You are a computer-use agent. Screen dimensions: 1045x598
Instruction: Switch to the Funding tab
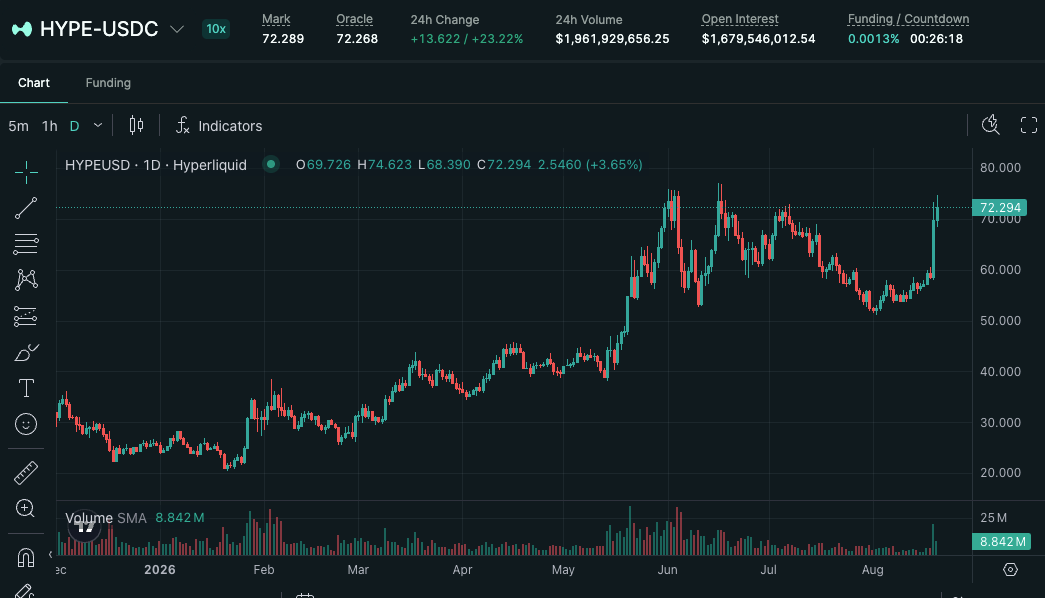click(x=108, y=83)
